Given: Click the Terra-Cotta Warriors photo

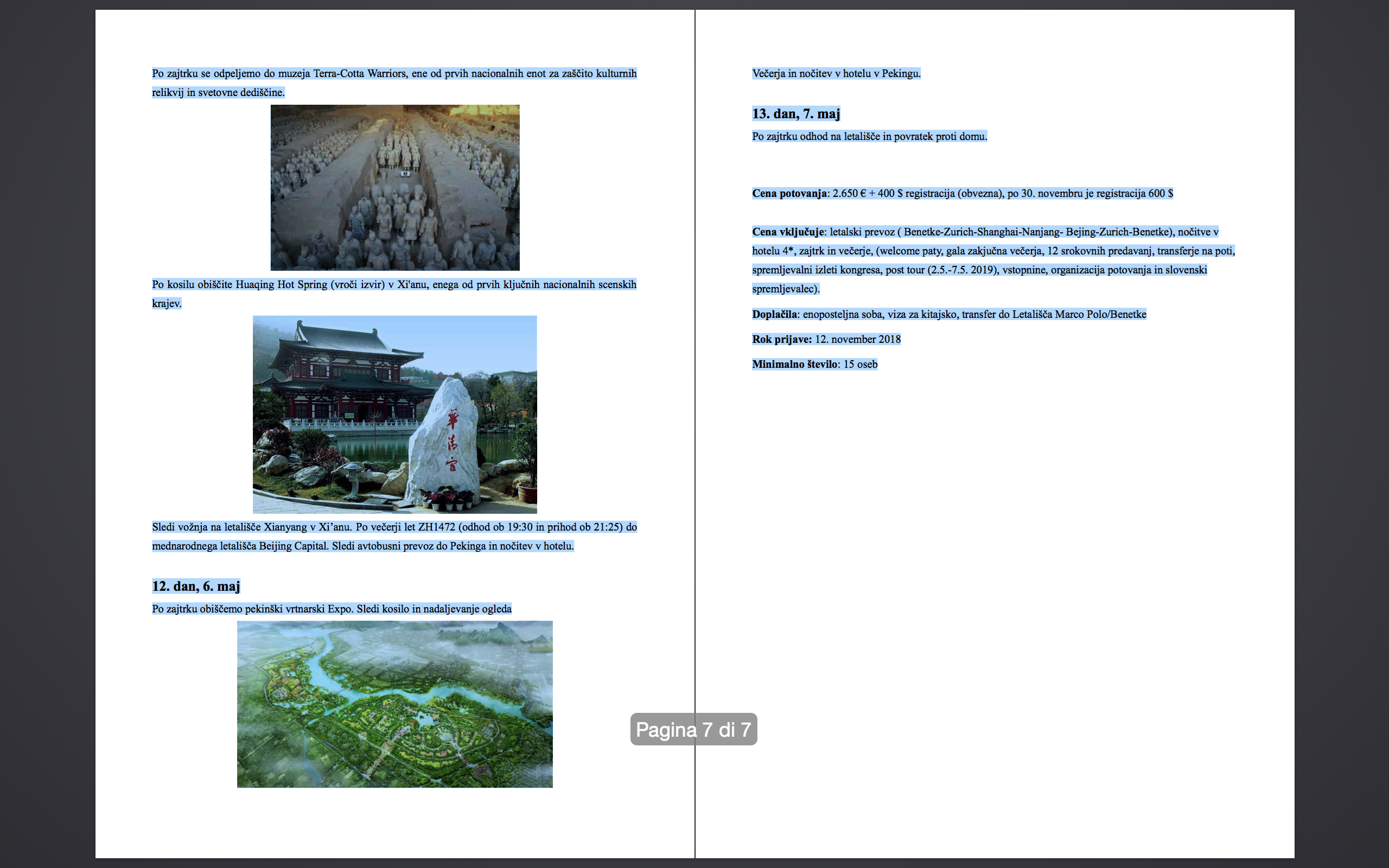Looking at the screenshot, I should point(395,187).
